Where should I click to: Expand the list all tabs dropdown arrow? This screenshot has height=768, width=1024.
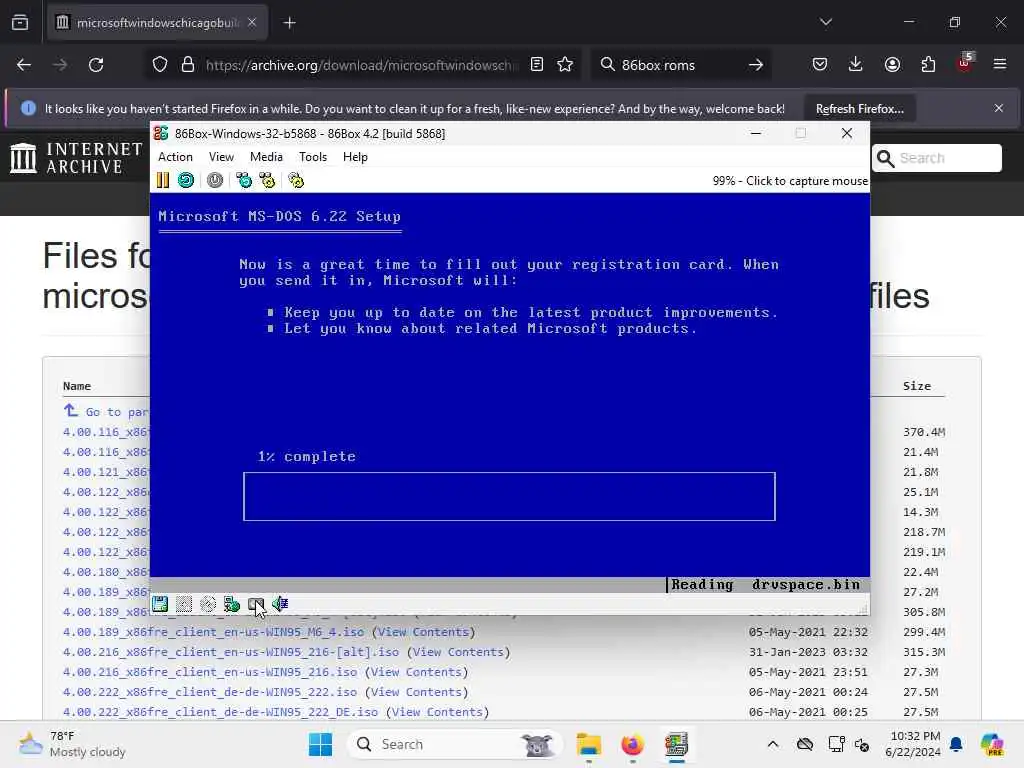tap(826, 22)
